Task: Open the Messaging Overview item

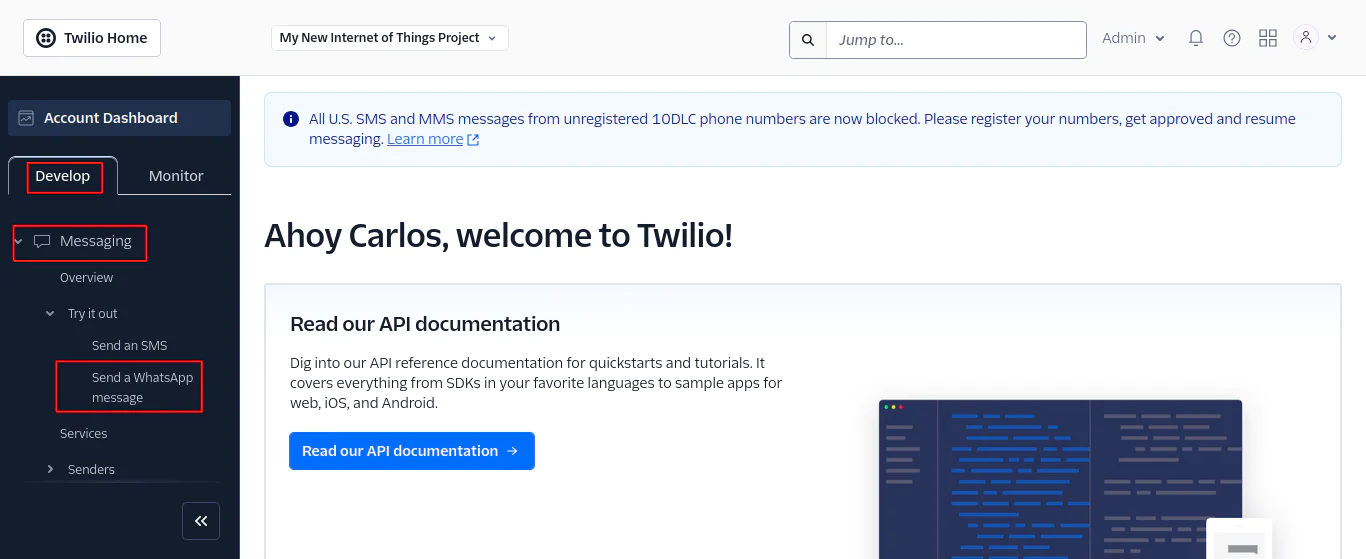Action: pyautogui.click(x=87, y=278)
